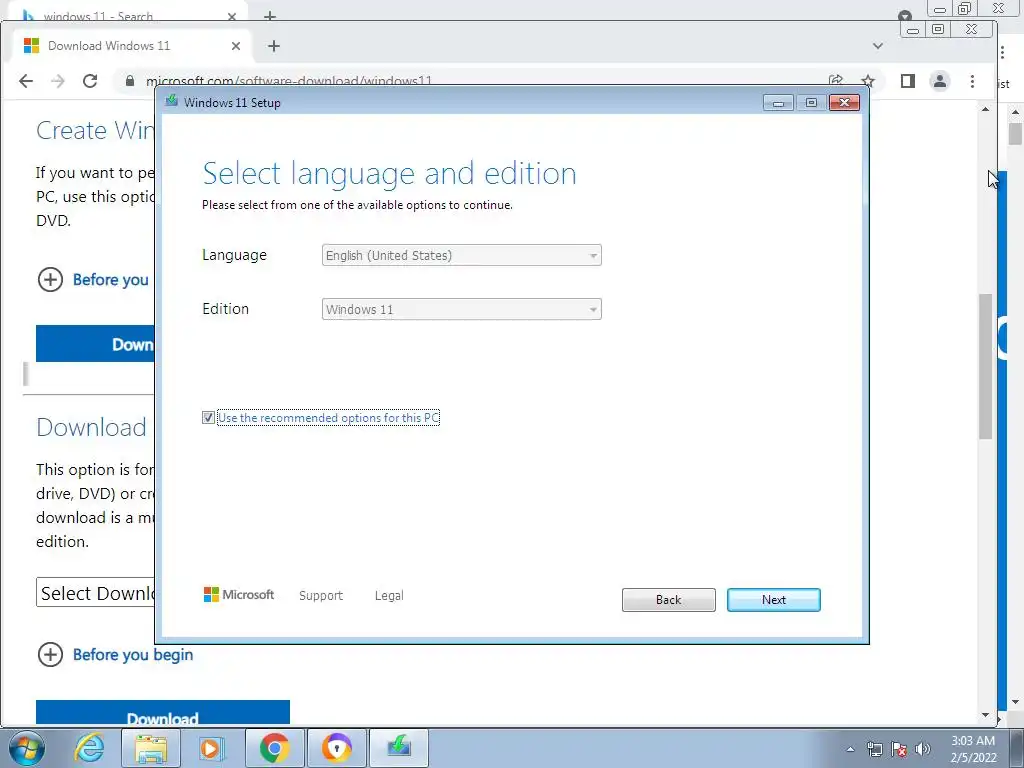Minimize the Windows 11 Setup window
The width and height of the screenshot is (1024, 768).
click(778, 103)
